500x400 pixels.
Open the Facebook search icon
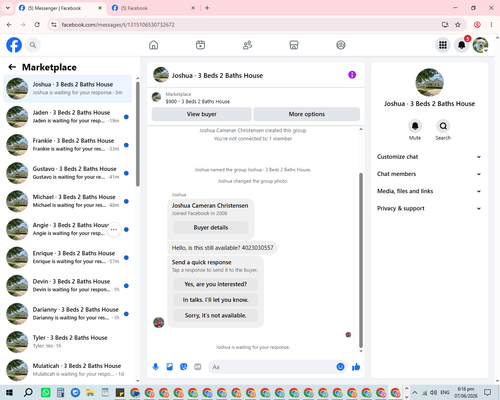33,45
